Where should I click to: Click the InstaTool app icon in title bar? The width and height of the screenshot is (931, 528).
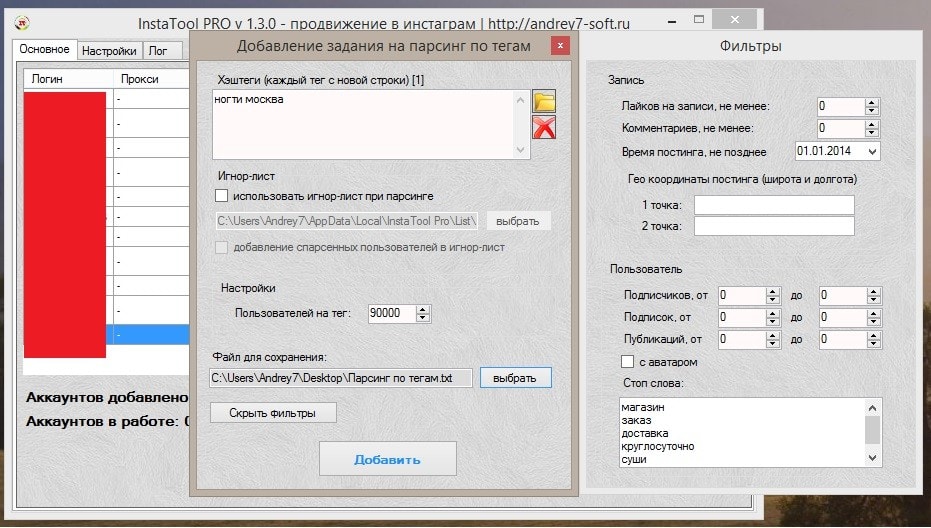pyautogui.click(x=22, y=23)
